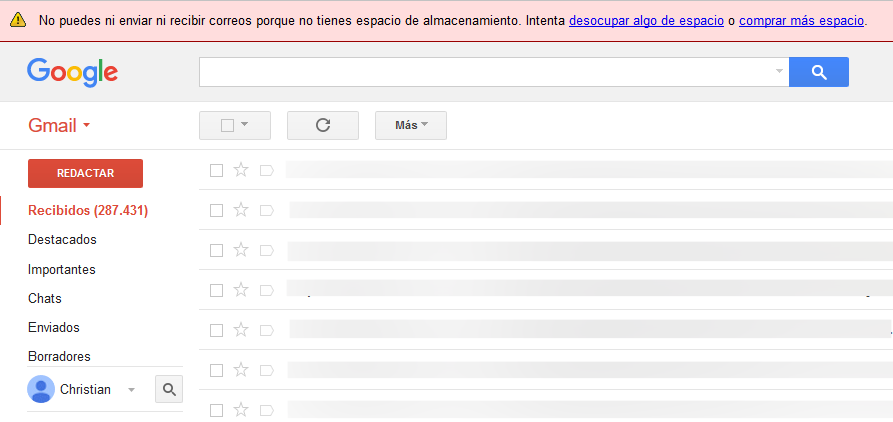Viewport: 893px width, 422px height.
Task: Click the blue magnifier search button
Action: pos(819,72)
